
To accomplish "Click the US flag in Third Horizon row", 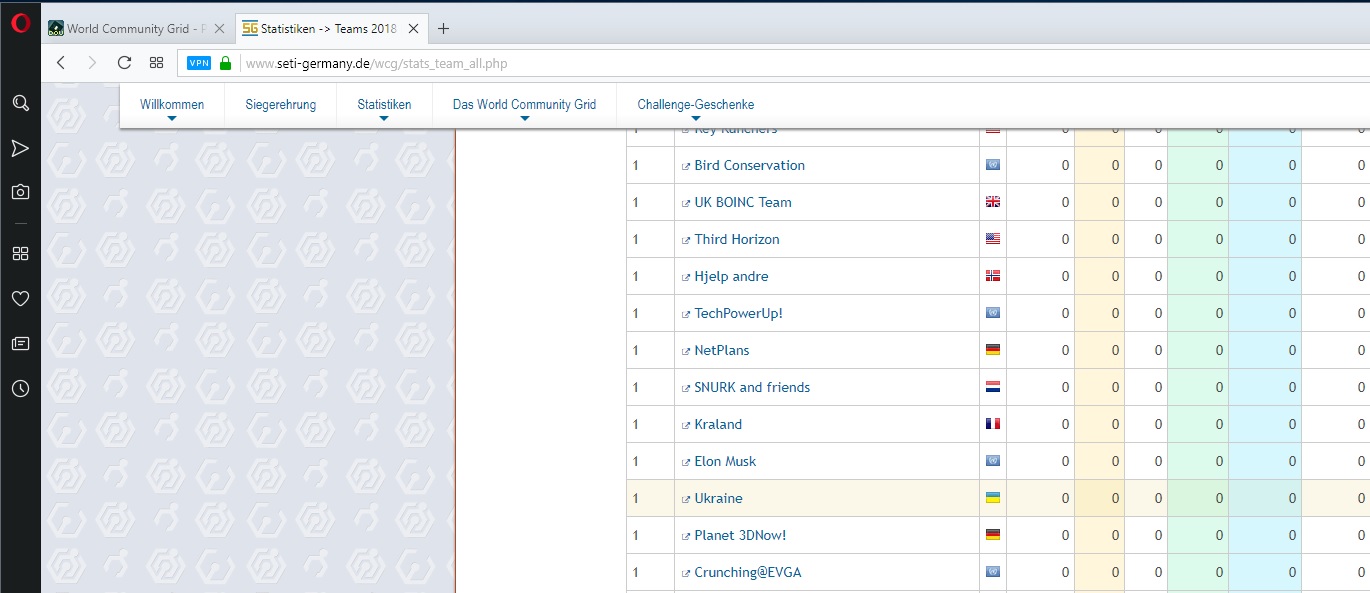I will [x=993, y=239].
